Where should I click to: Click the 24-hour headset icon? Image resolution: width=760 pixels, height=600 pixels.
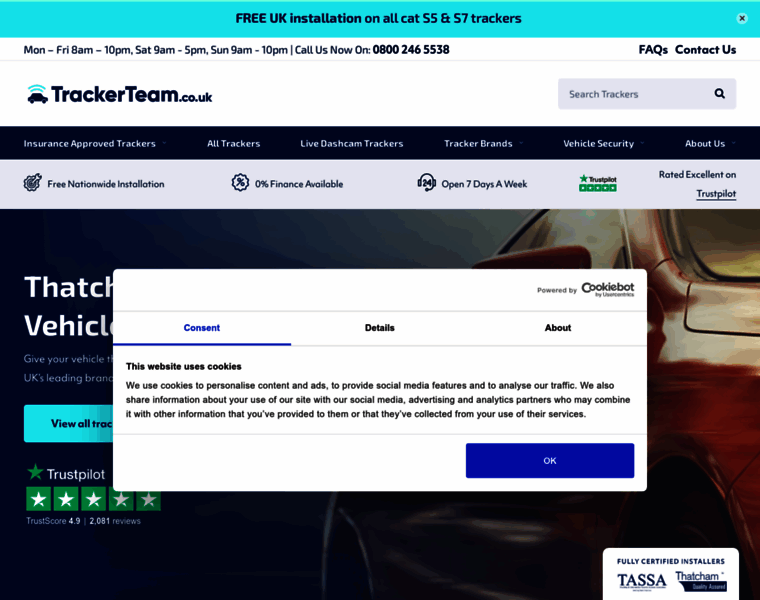[427, 183]
